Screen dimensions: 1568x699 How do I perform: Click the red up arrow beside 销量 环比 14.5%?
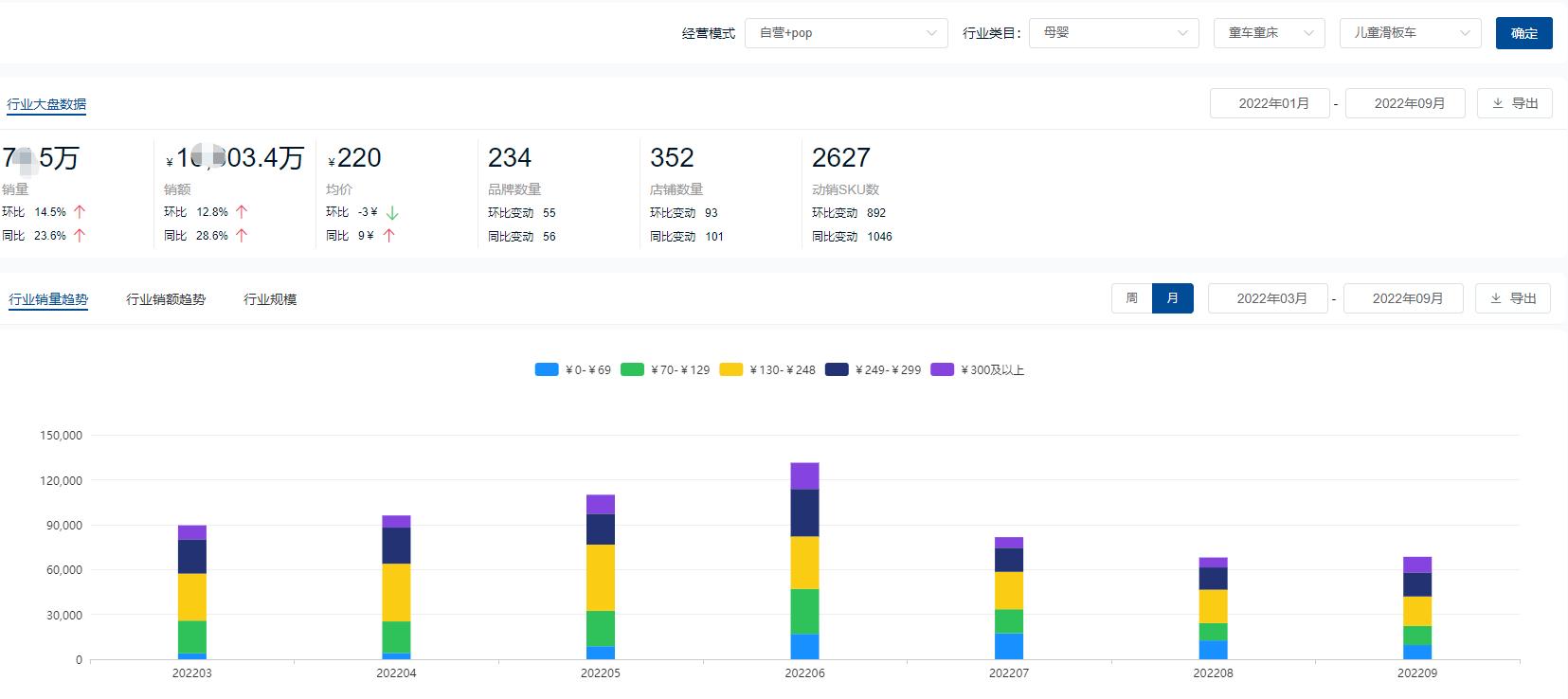tap(80, 212)
